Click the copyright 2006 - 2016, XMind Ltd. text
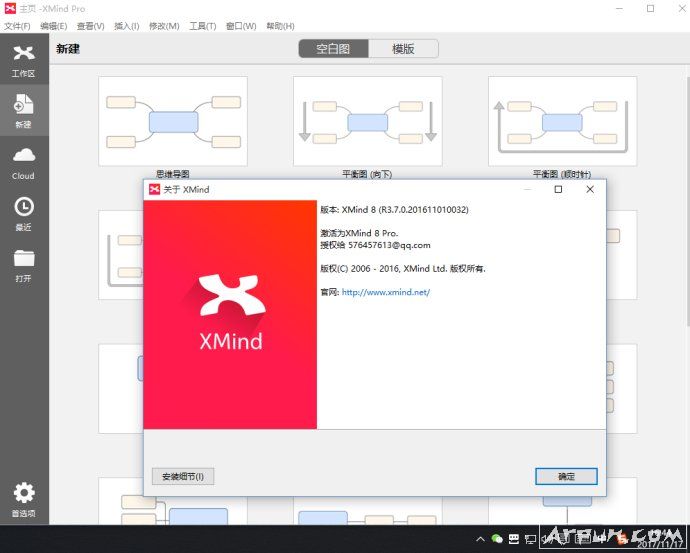The height and width of the screenshot is (553, 690). pos(399,268)
